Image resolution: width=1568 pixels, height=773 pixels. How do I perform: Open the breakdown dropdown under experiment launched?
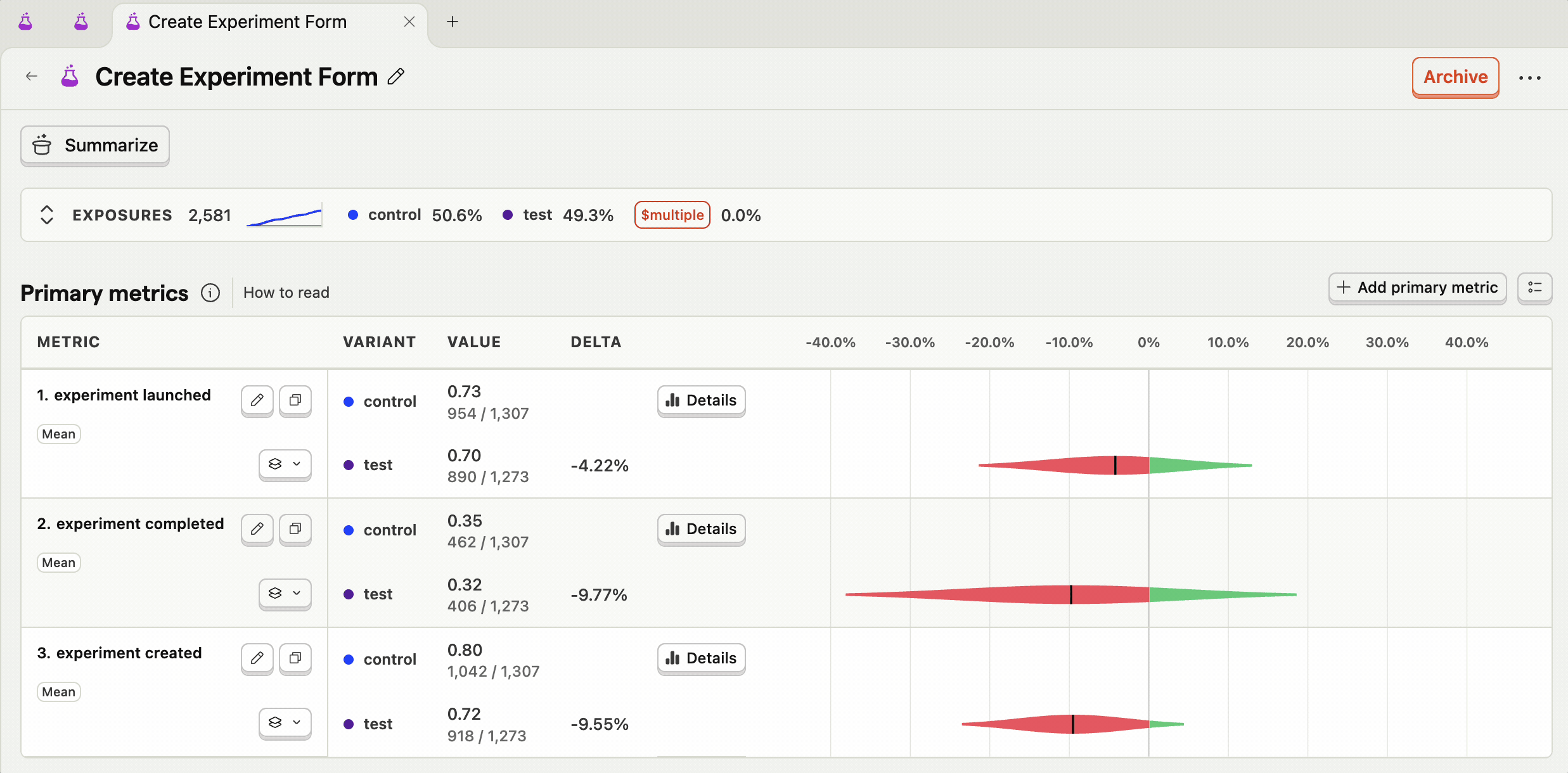pos(285,464)
